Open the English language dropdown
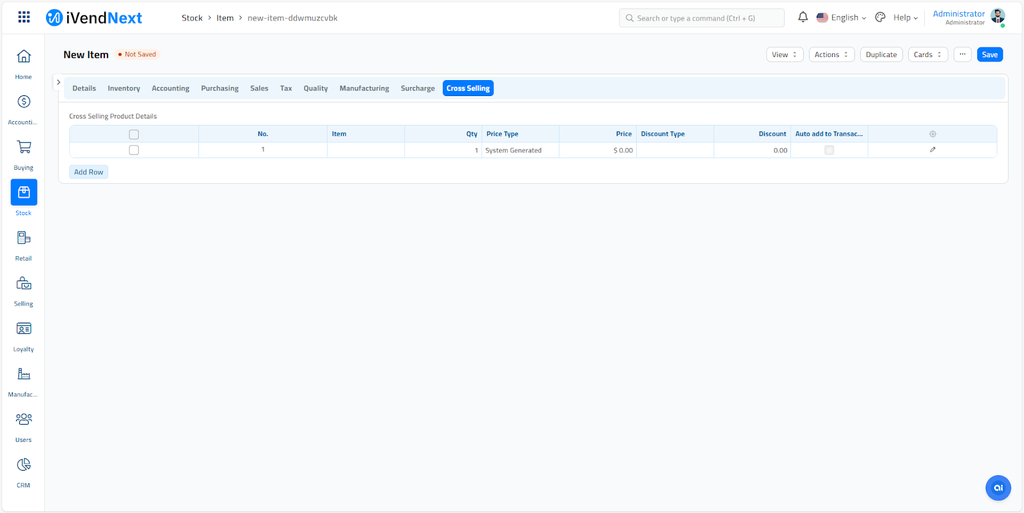The width and height of the screenshot is (1024, 513). point(842,18)
